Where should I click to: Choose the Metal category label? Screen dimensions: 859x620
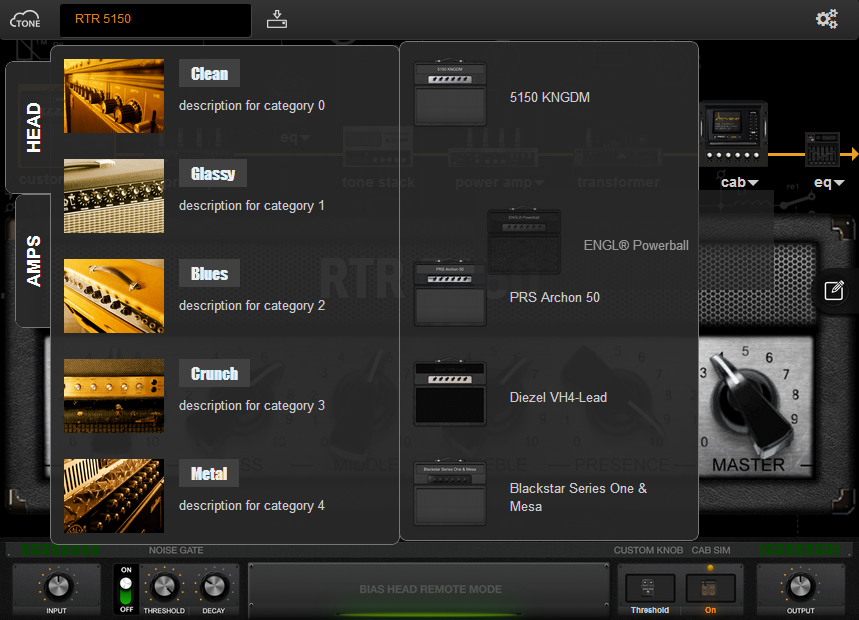(x=209, y=473)
